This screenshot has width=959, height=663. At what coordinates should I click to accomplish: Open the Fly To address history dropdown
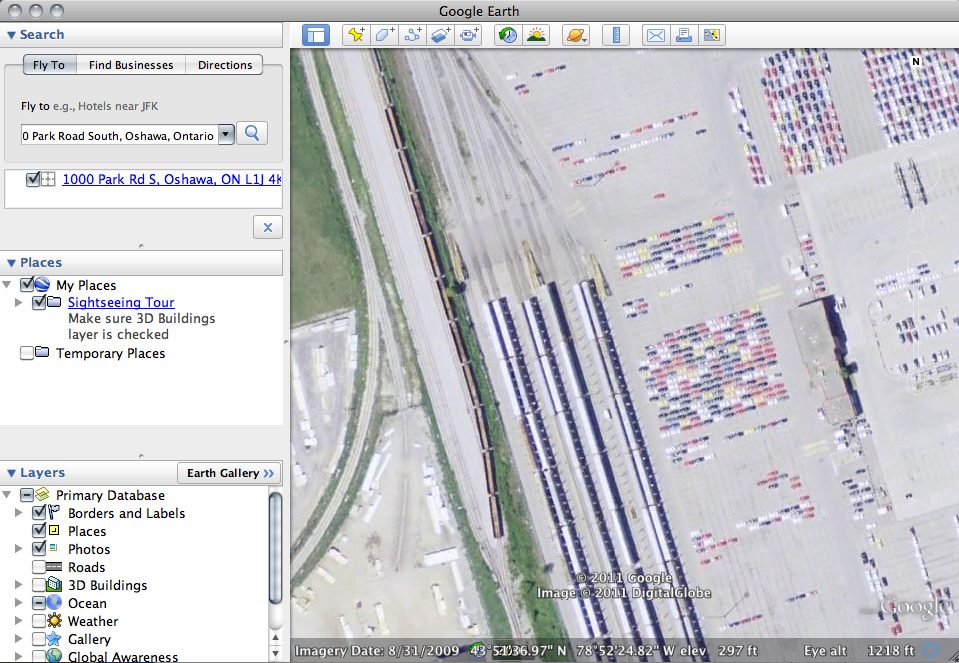point(225,134)
